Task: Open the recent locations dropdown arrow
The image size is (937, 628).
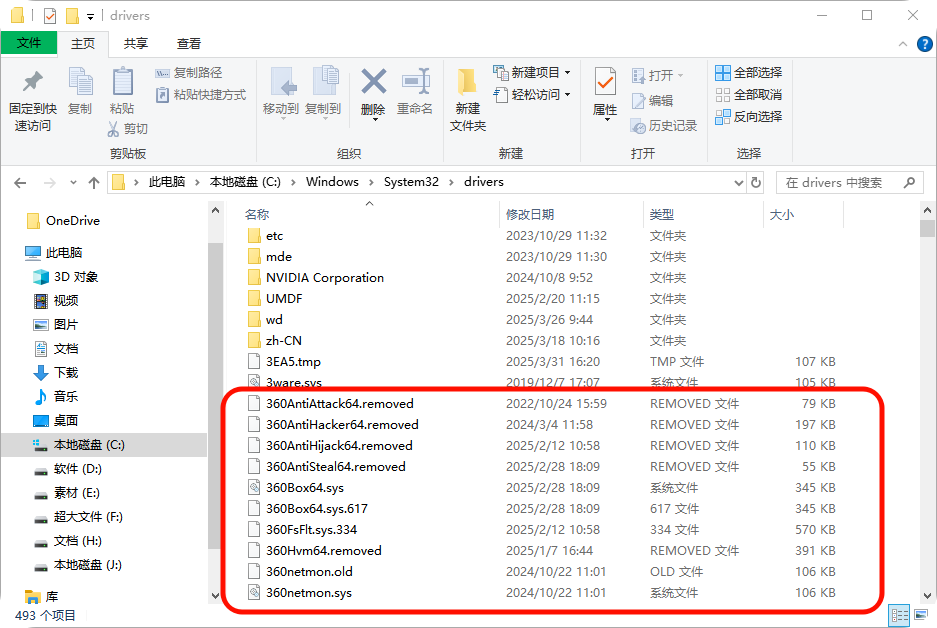Action: (73, 183)
